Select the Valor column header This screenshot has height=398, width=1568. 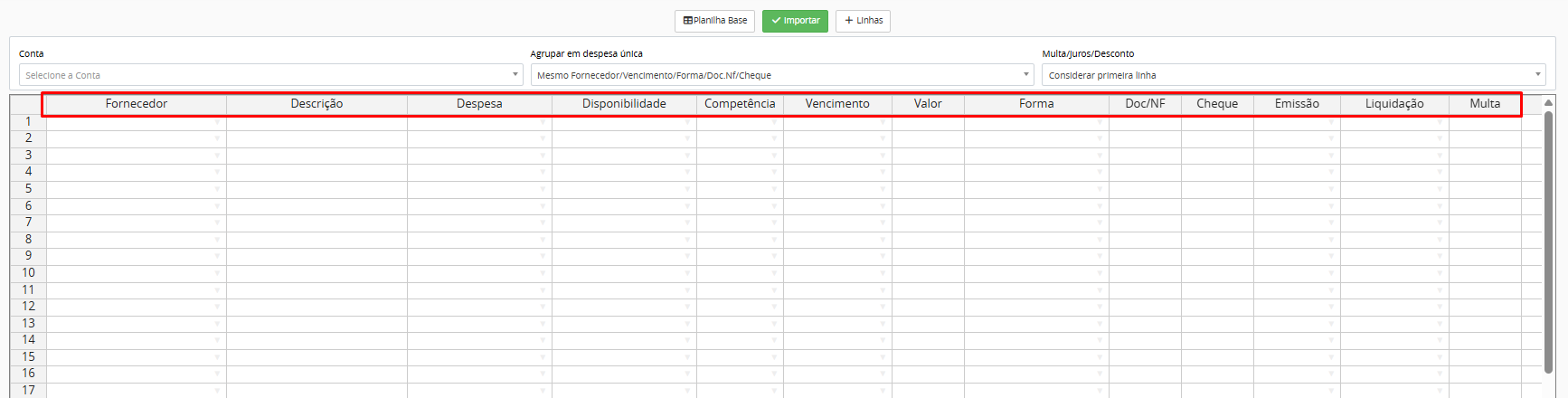[x=928, y=104]
